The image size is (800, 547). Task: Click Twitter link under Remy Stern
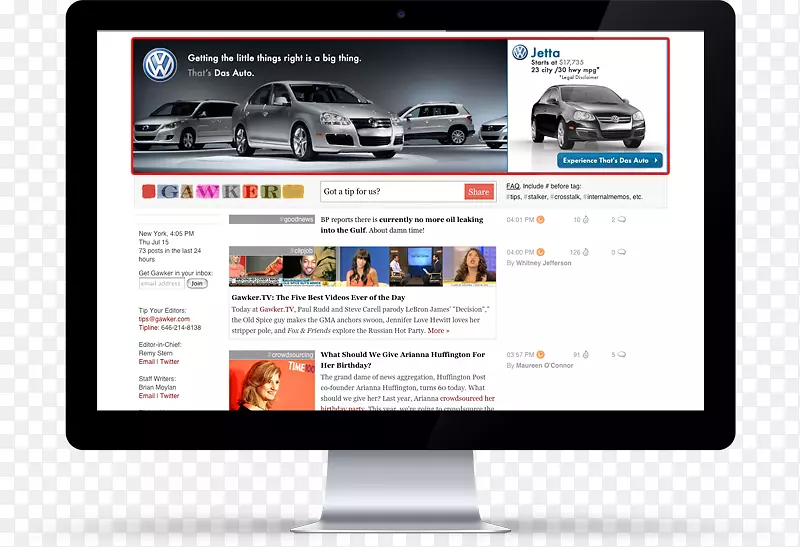(170, 362)
